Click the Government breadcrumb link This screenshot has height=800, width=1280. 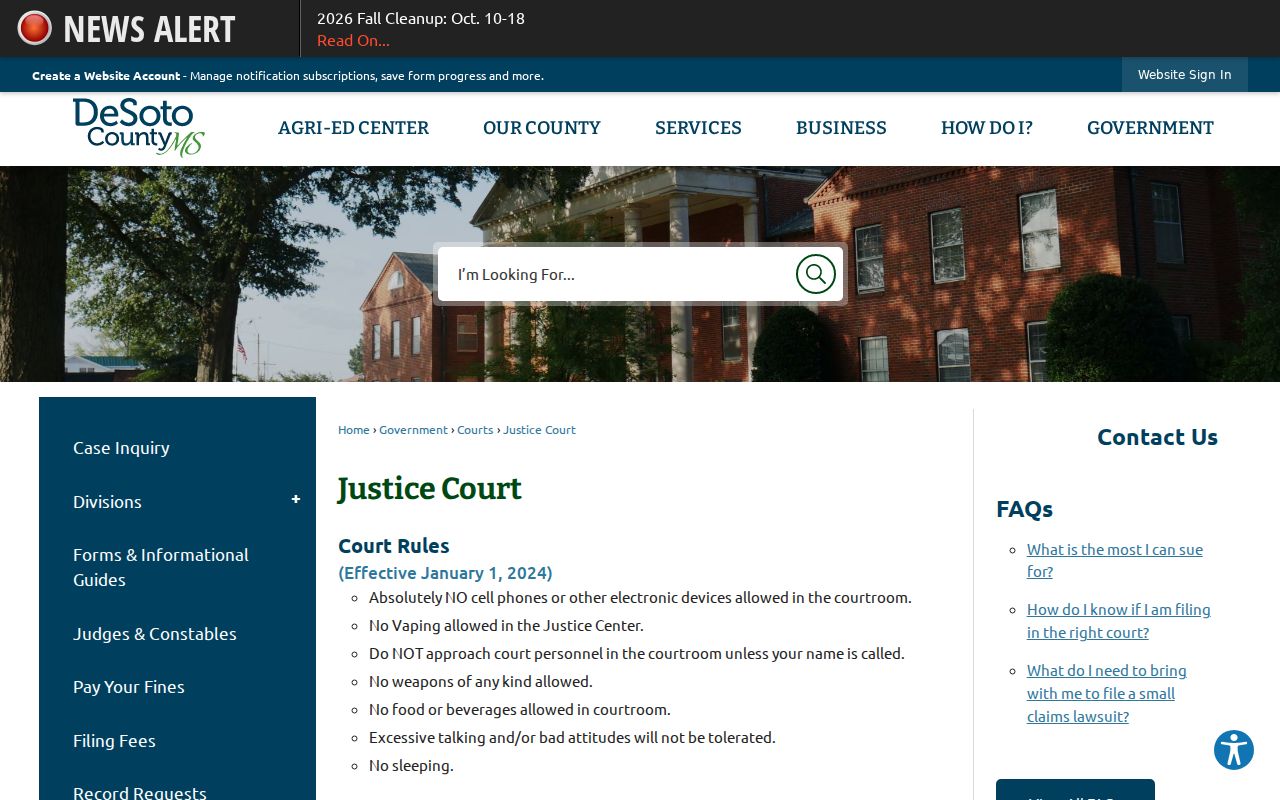click(413, 430)
